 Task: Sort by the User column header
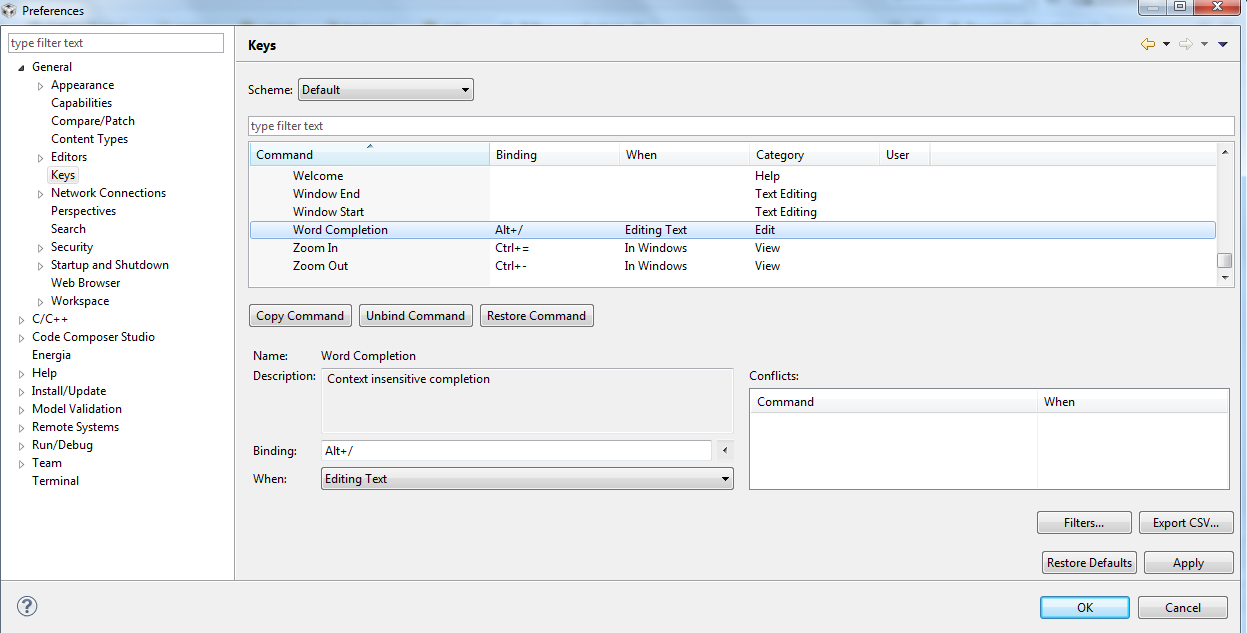(x=904, y=155)
